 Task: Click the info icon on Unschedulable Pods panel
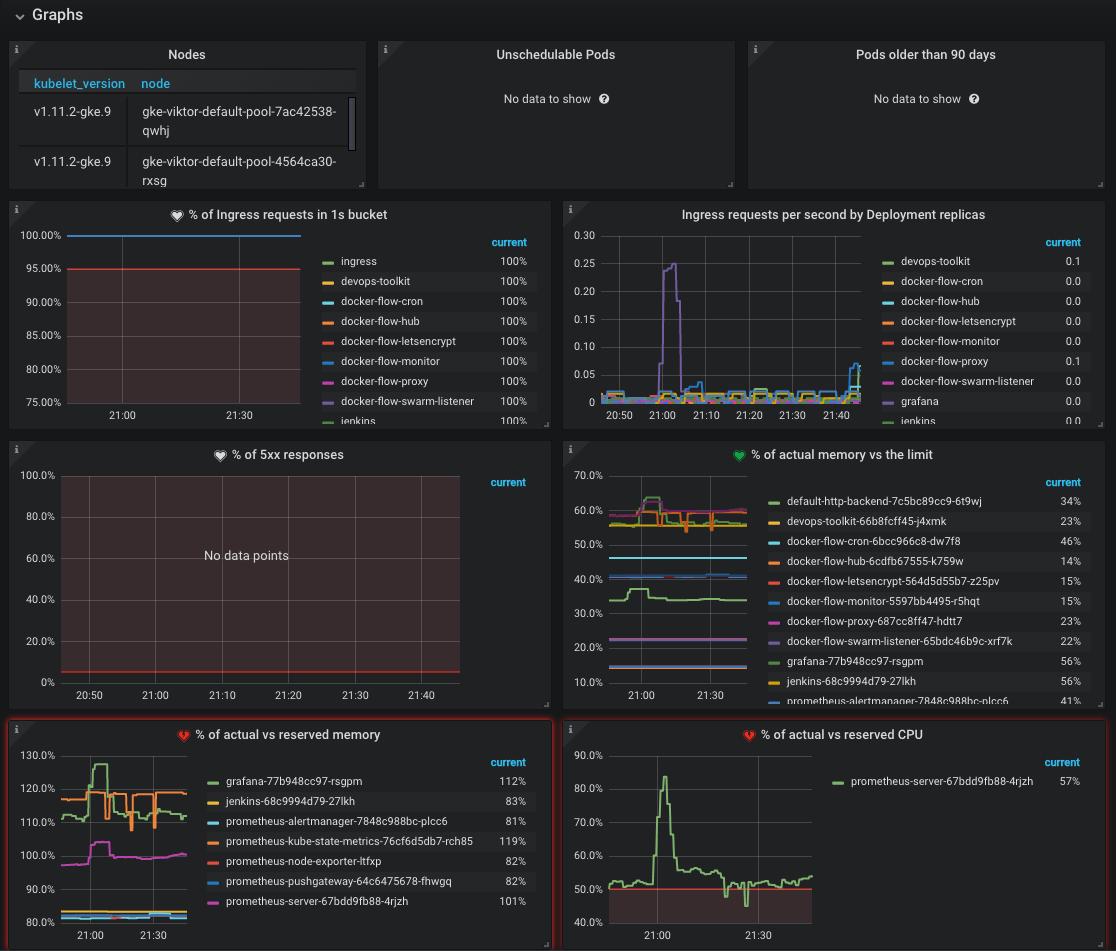[385, 47]
